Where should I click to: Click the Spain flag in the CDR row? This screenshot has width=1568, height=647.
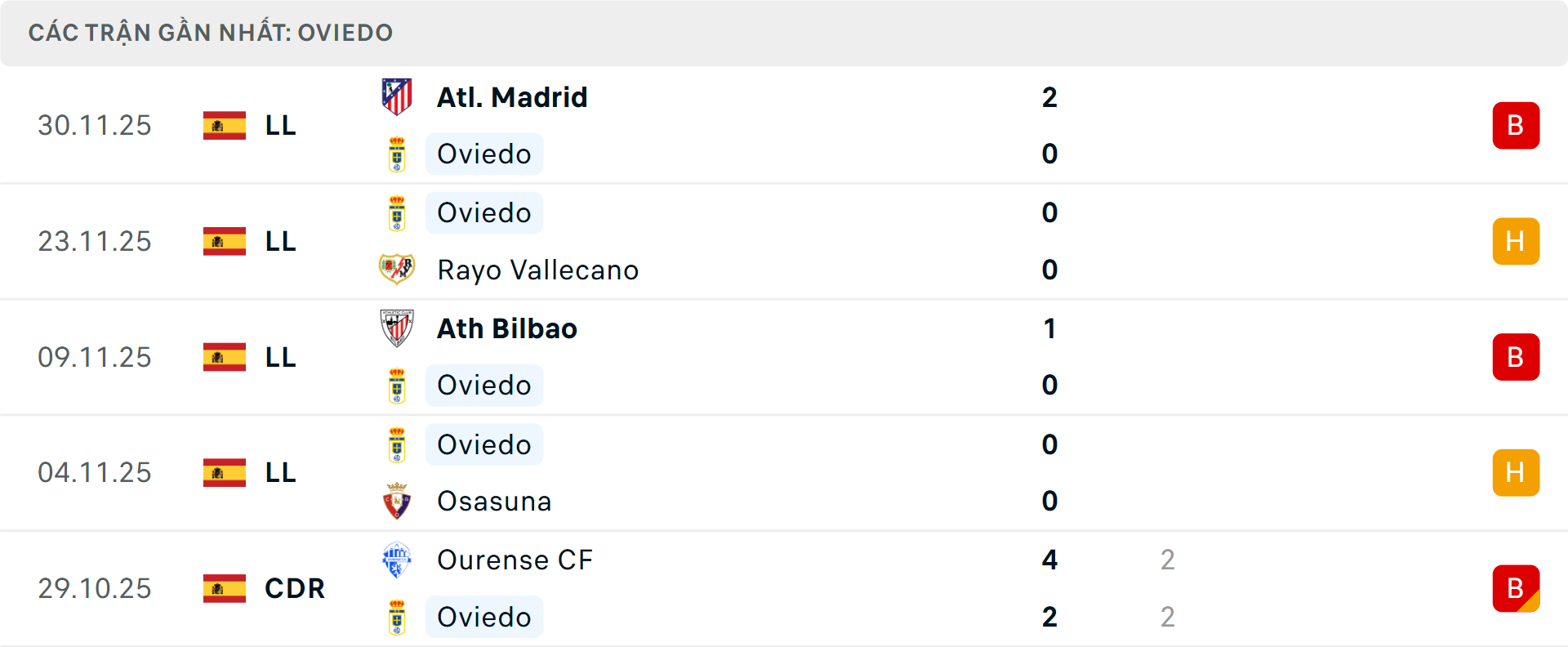[x=224, y=588]
